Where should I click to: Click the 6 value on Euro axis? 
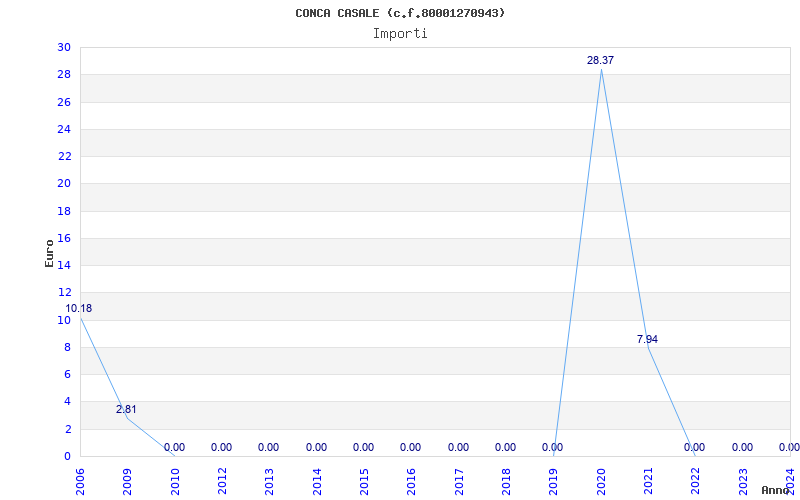coord(67,374)
